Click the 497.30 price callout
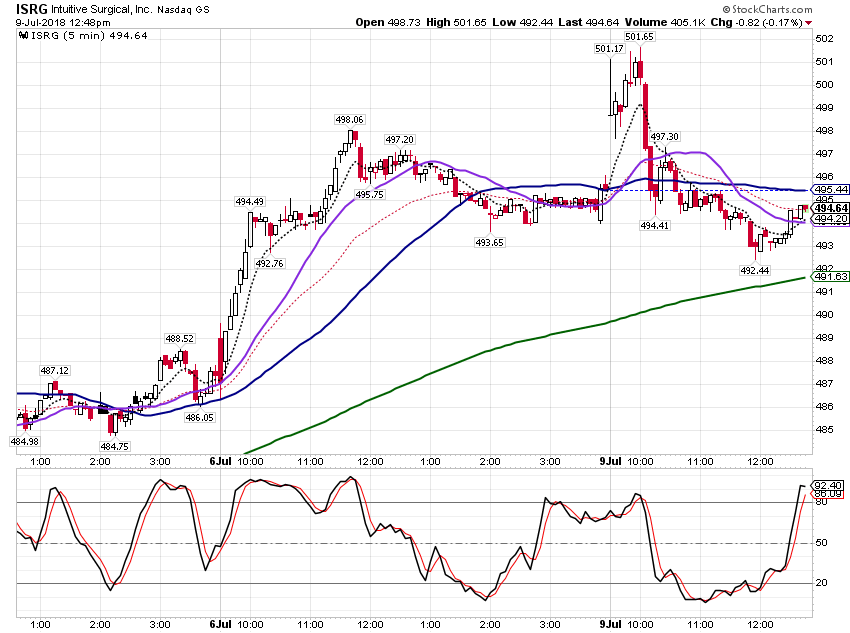Image resolution: width=850 pixels, height=633 pixels. (665, 137)
